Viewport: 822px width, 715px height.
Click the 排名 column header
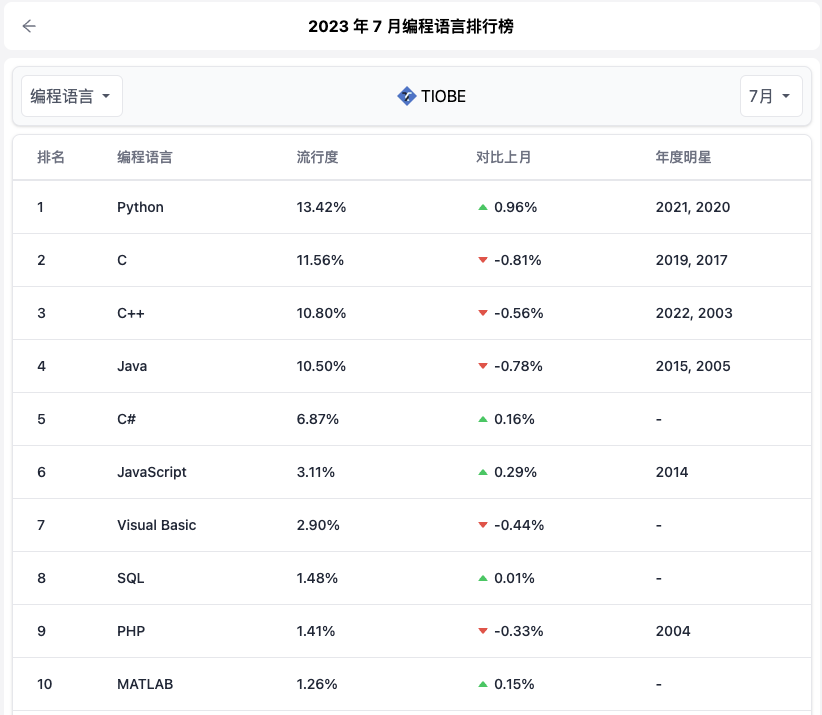[51, 157]
